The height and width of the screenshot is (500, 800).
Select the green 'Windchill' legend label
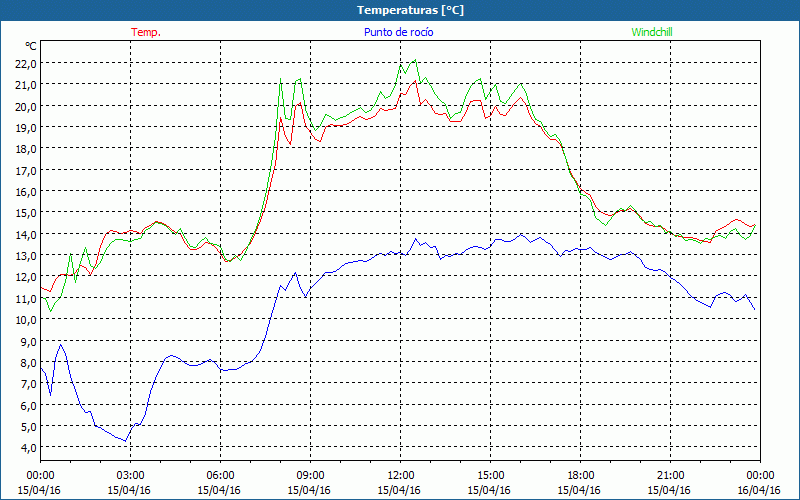(x=652, y=32)
